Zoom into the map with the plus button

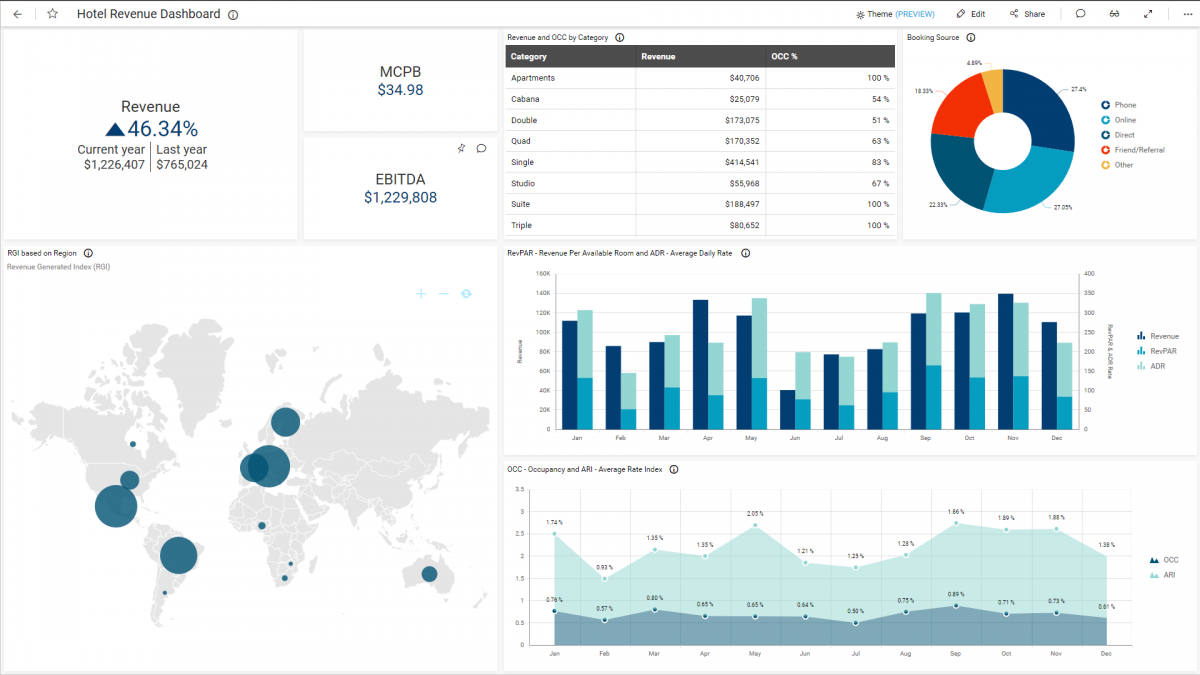point(421,293)
